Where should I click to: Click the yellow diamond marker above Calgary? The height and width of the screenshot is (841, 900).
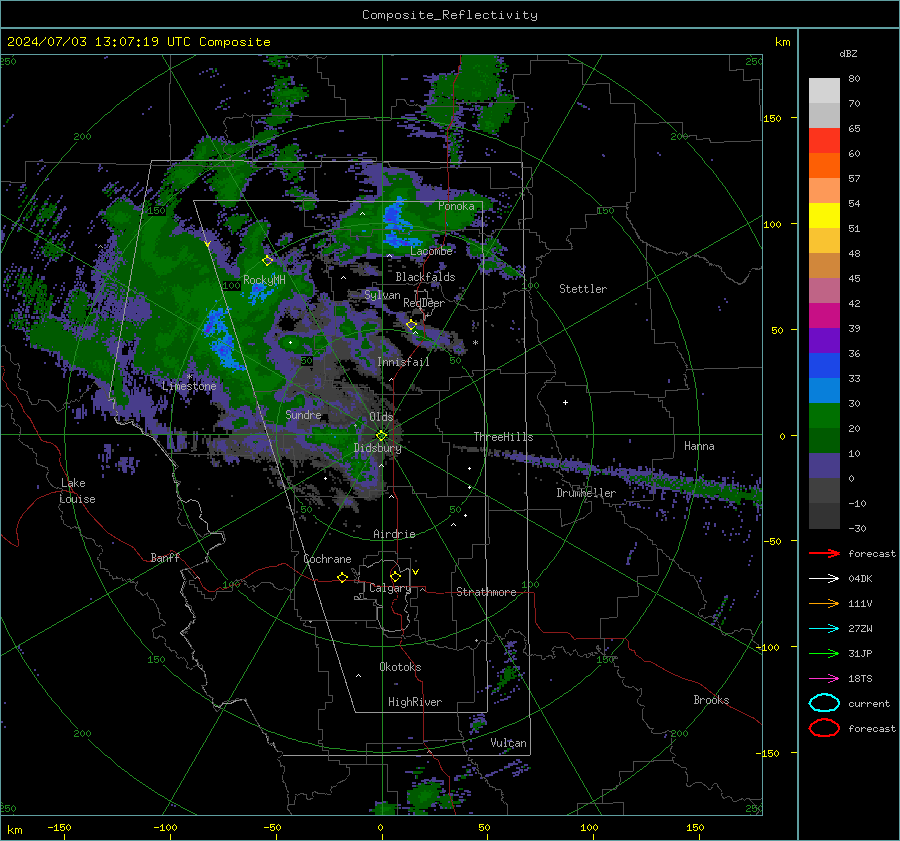(x=395, y=576)
